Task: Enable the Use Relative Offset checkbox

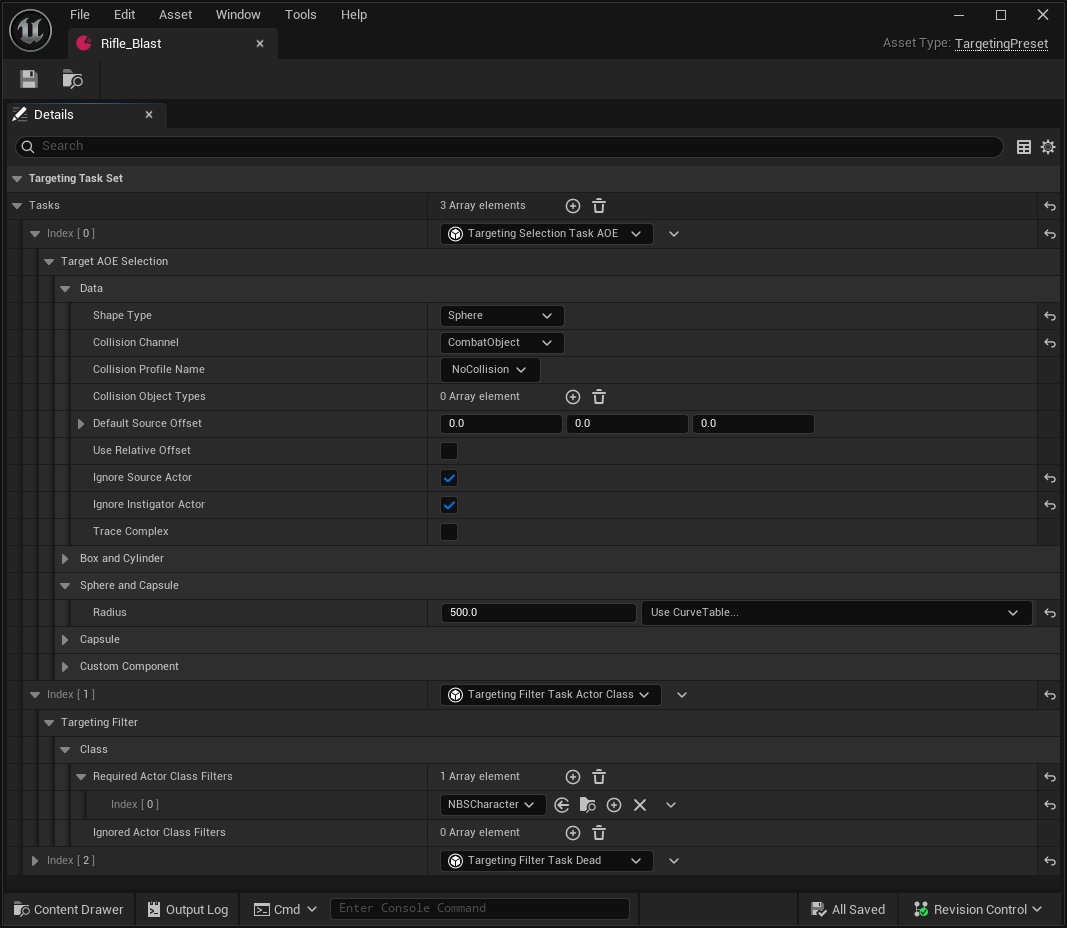Action: click(x=449, y=451)
